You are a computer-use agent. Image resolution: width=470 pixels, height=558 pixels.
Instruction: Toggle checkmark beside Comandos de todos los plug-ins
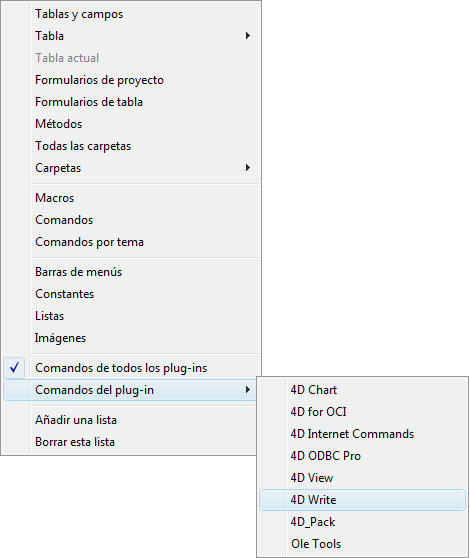tap(14, 368)
